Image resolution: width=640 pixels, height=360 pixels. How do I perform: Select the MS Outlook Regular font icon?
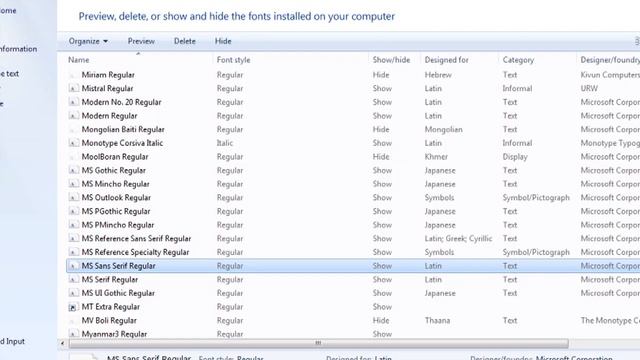pos(73,198)
